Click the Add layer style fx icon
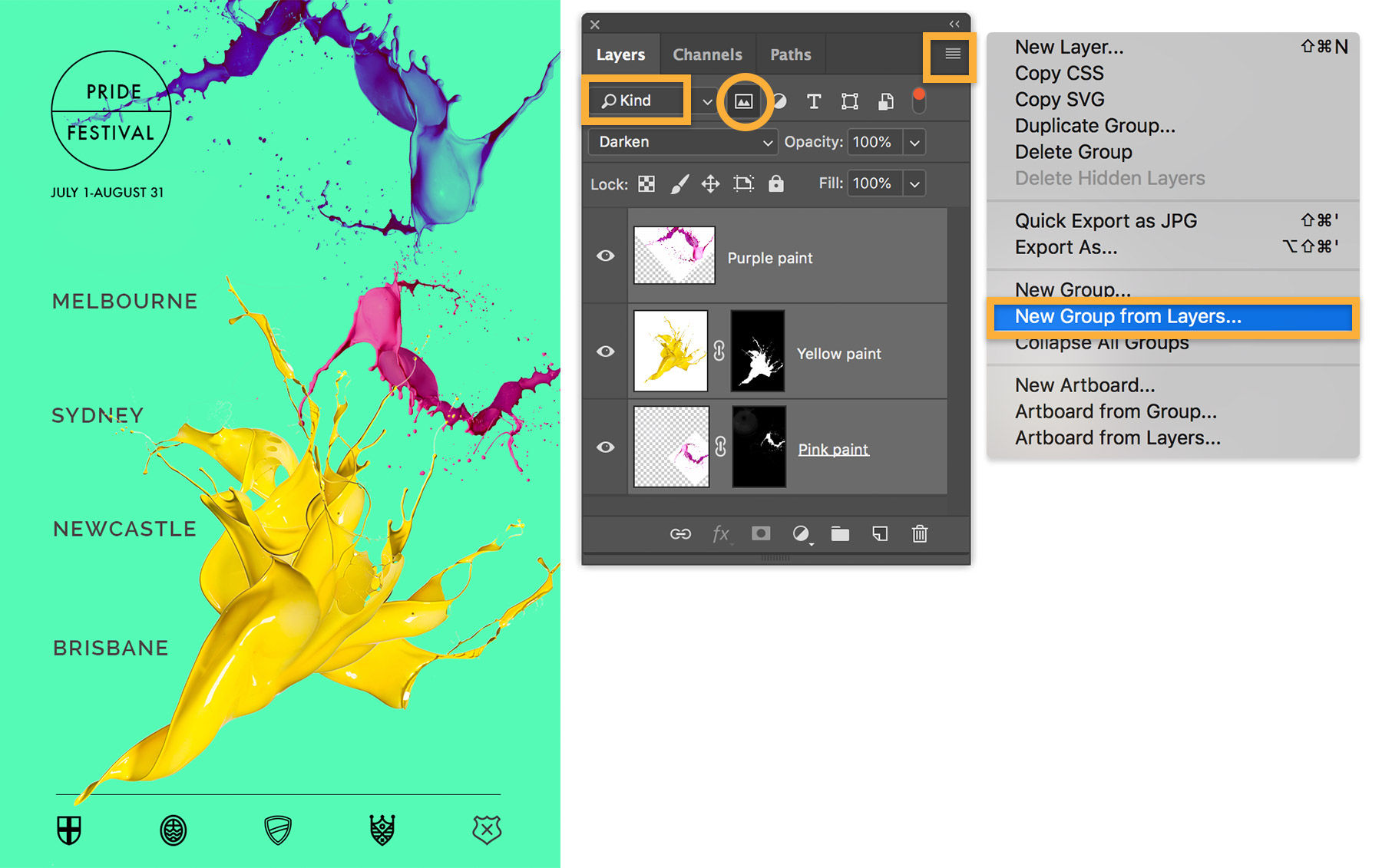 point(720,533)
